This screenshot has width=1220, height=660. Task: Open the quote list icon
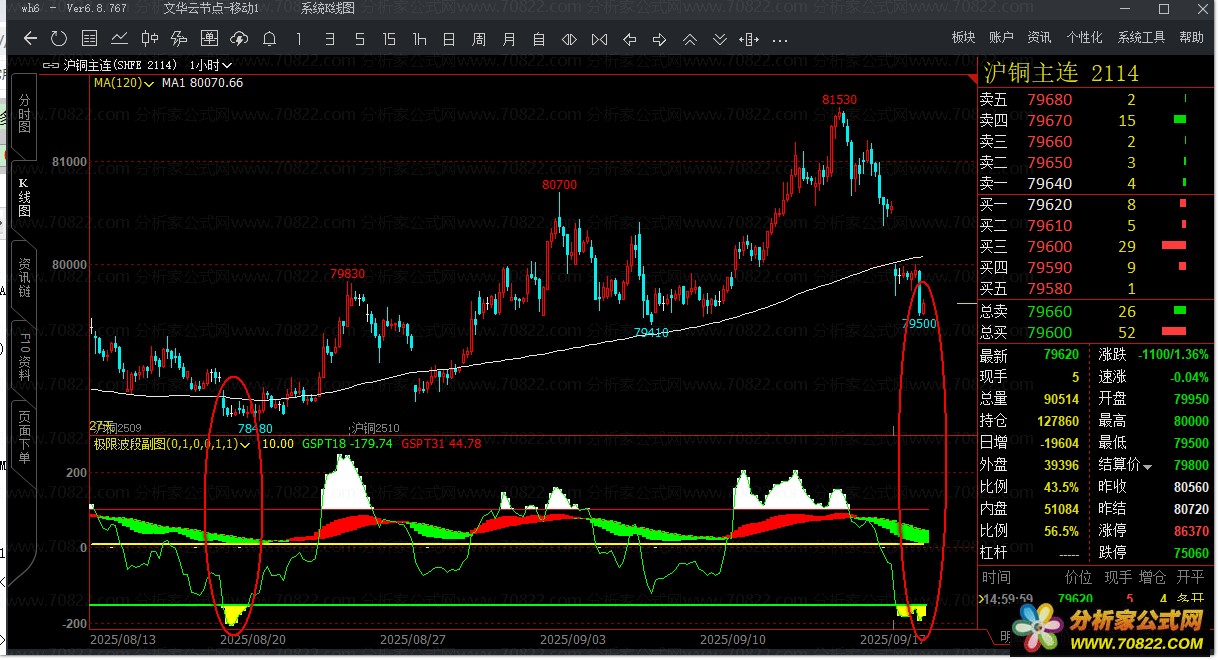tap(90, 39)
